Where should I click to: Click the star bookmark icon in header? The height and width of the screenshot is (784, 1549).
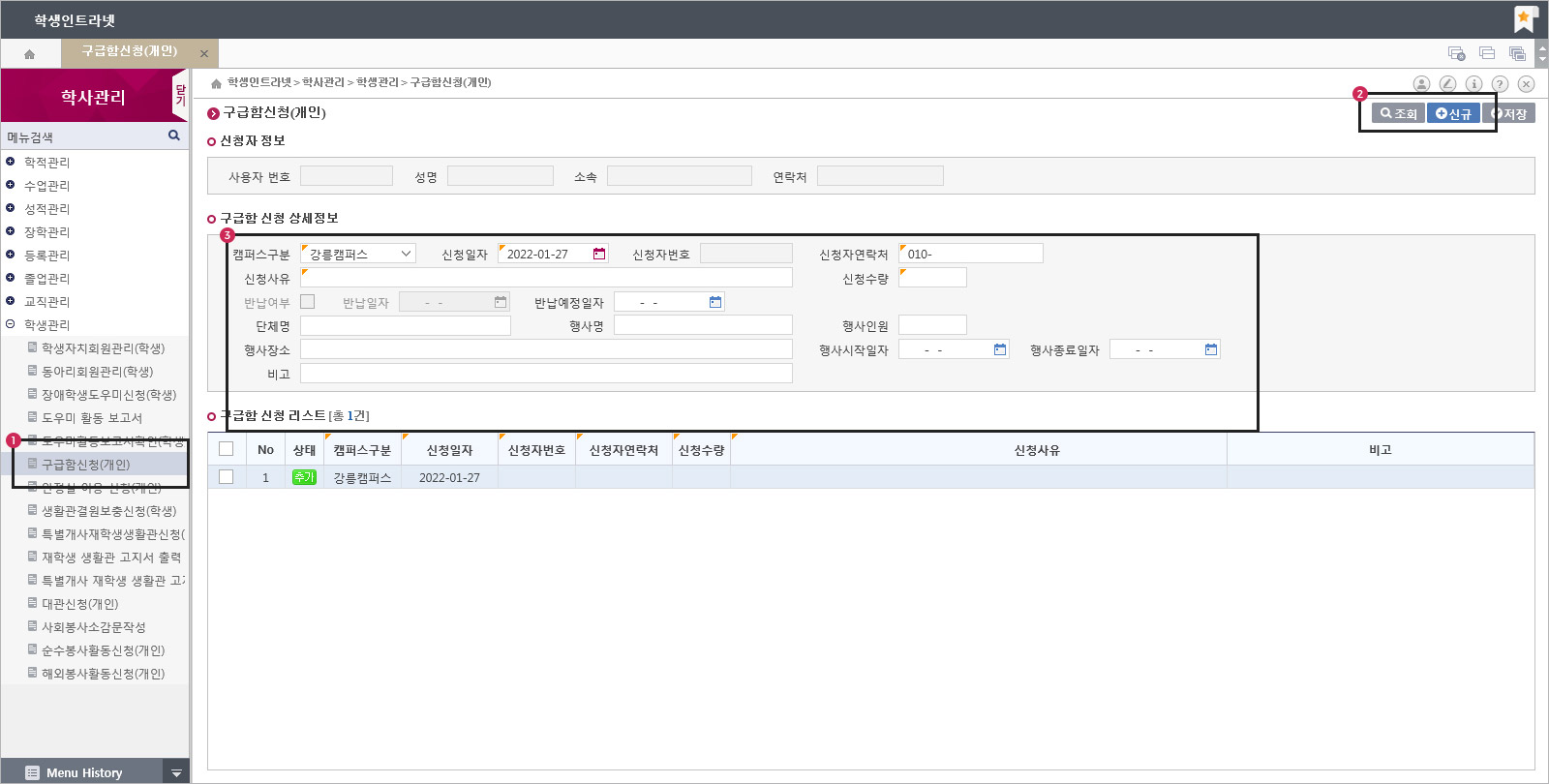[x=1524, y=18]
